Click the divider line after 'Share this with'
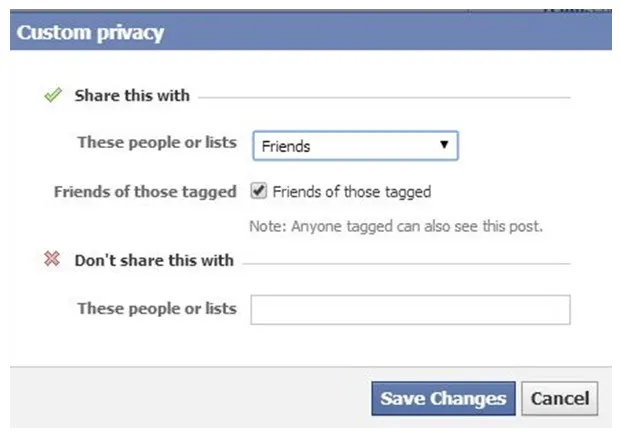This screenshot has height=441, width=620. (x=385, y=97)
